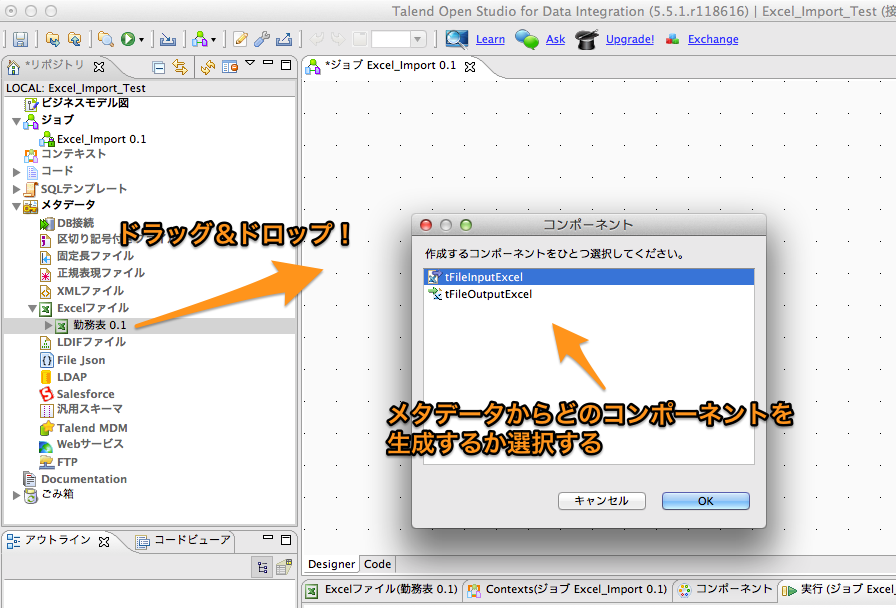Screen dimensions: 896x608
Task: Refresh the repository tree
Action: coord(207,67)
